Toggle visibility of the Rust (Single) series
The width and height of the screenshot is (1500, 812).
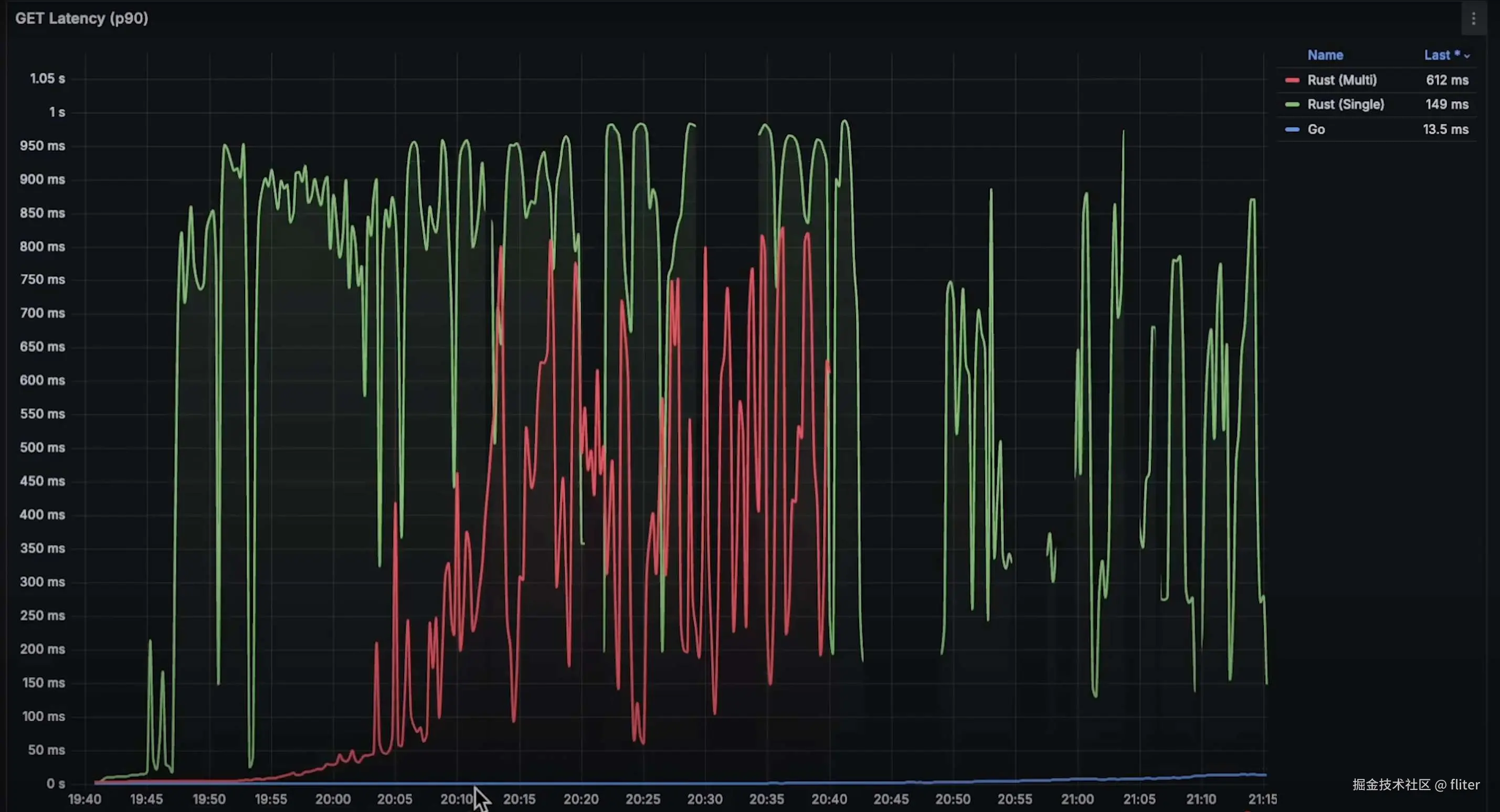click(x=1345, y=105)
